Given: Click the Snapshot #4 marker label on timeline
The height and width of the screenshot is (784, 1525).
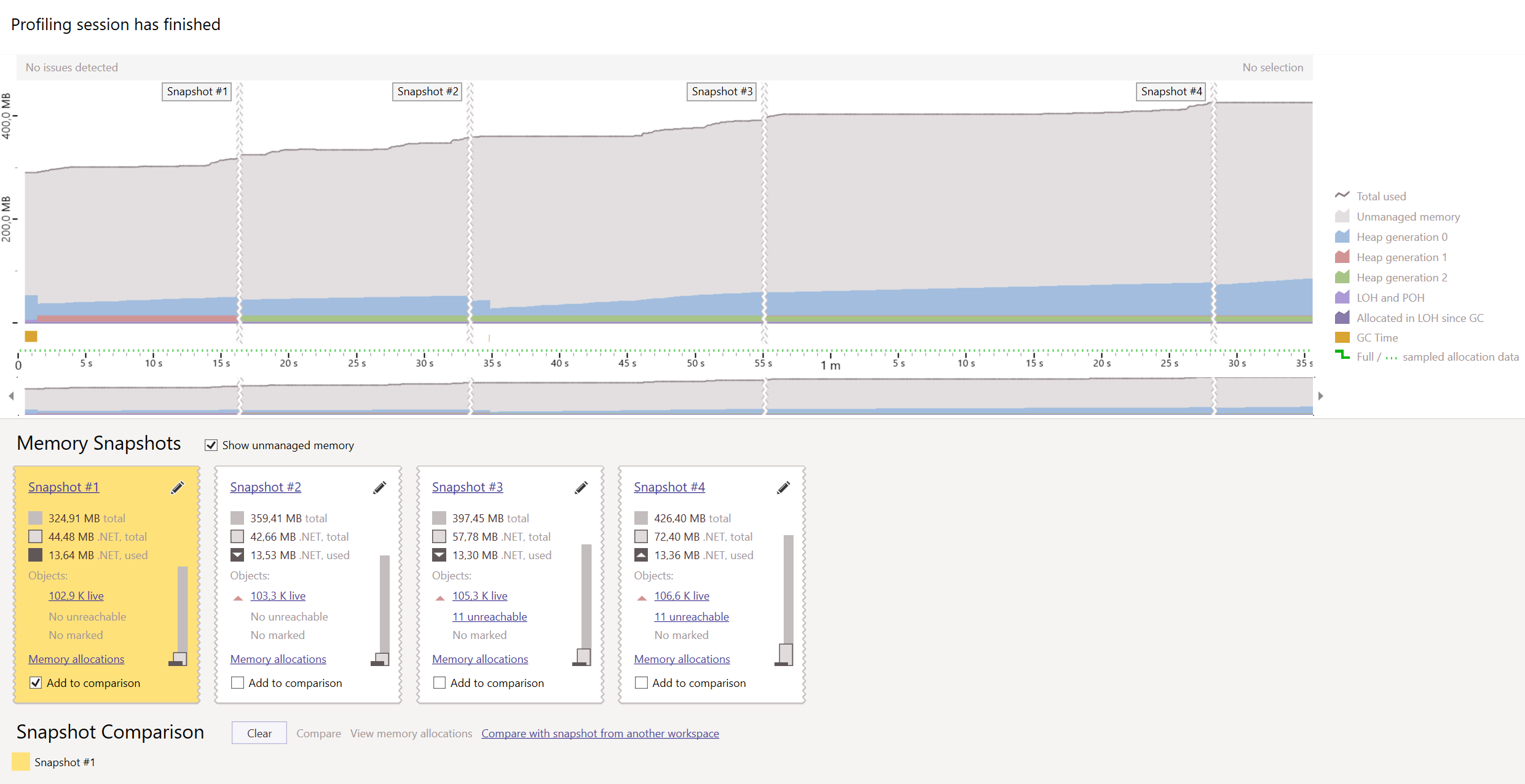Looking at the screenshot, I should pyautogui.click(x=1171, y=92).
